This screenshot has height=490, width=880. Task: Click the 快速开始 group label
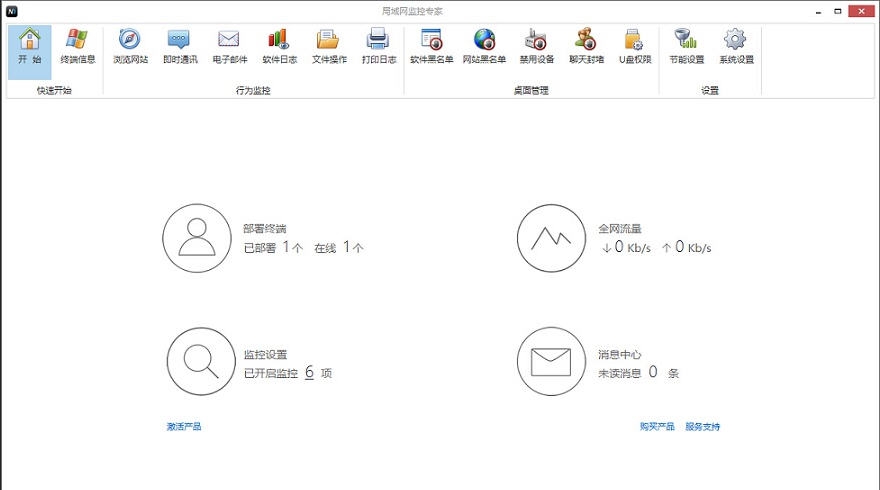(54, 90)
